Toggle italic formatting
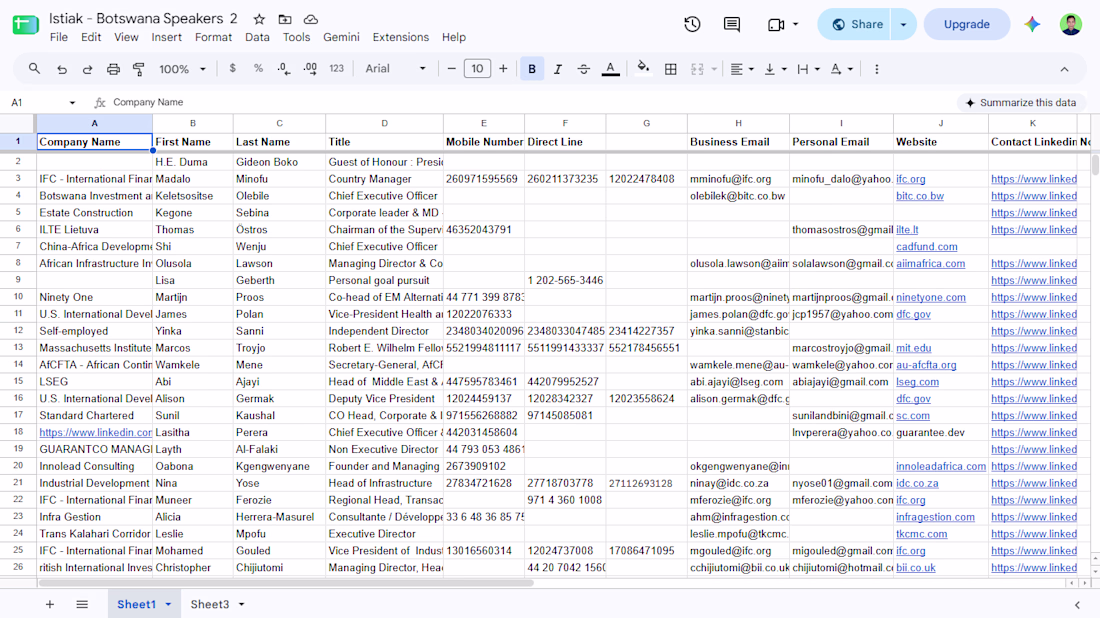 point(558,69)
